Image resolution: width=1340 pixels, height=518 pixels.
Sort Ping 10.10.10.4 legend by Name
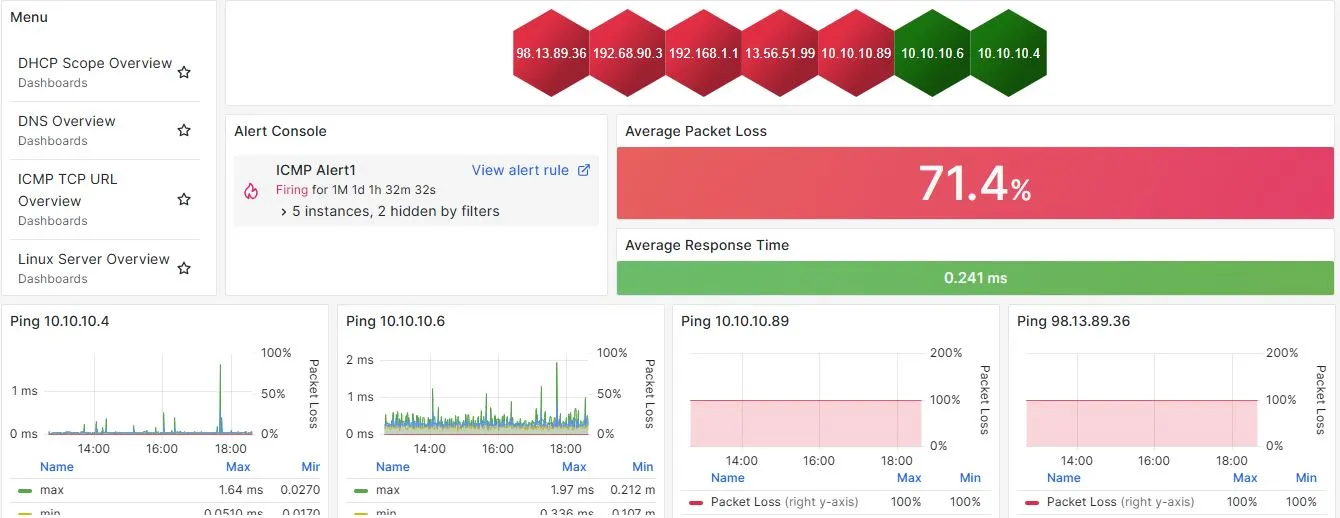[x=57, y=467]
